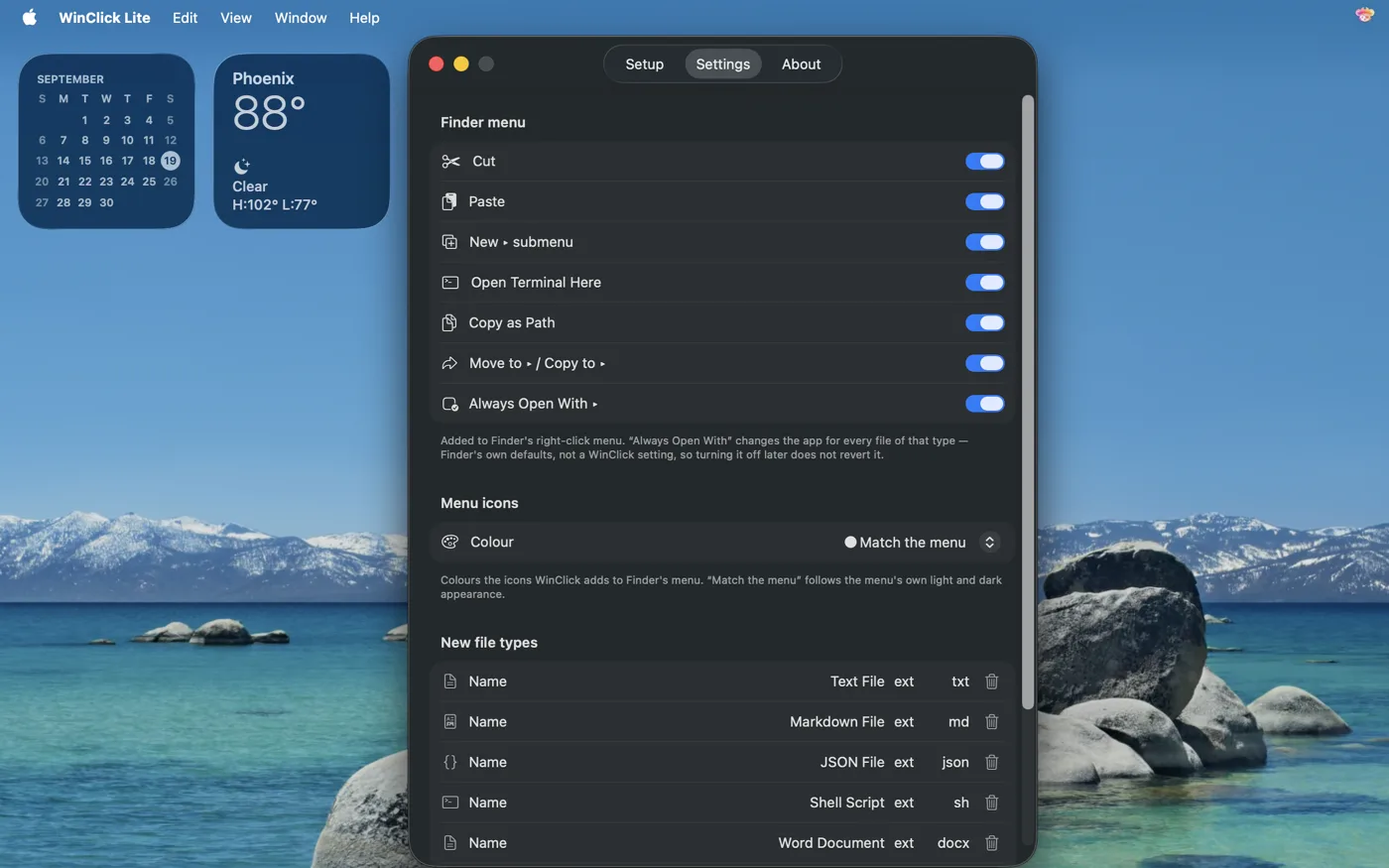This screenshot has height=868, width=1389.
Task: Click the Phoenix weather widget temperature
Action: tap(269, 114)
